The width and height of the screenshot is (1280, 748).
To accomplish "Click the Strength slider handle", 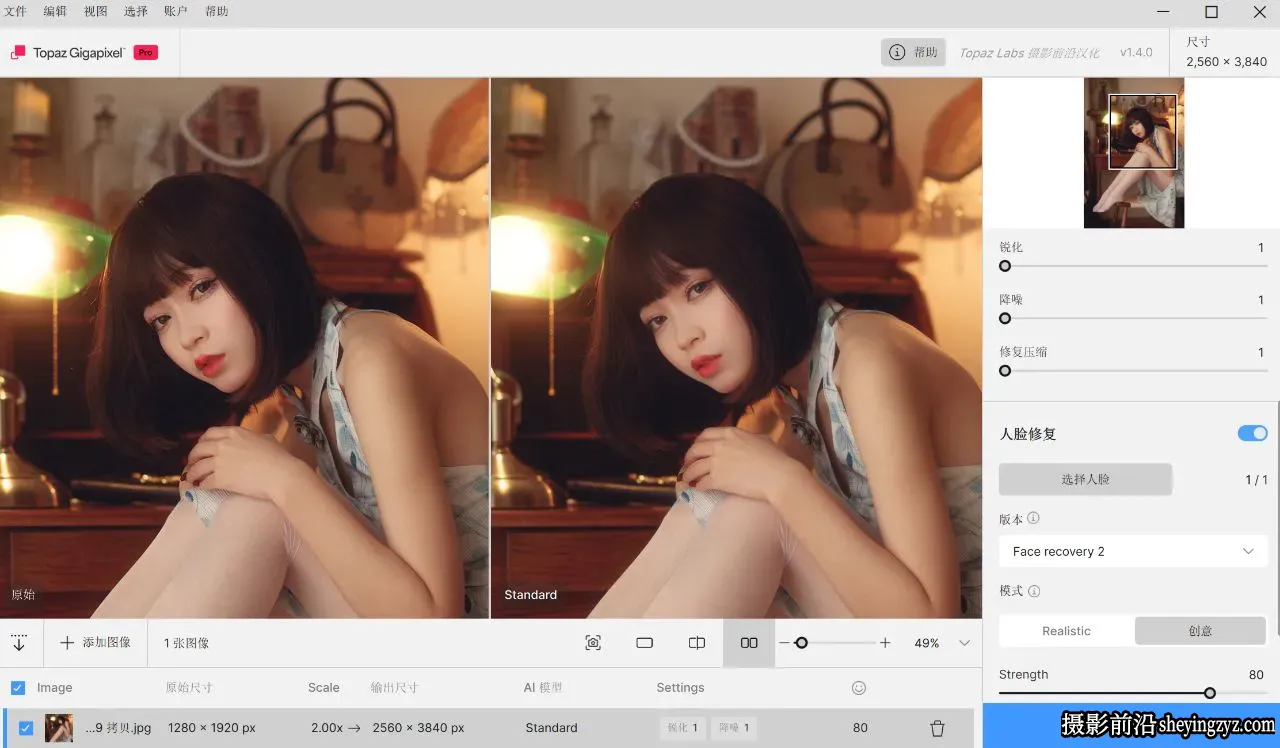I will pyautogui.click(x=1210, y=693).
